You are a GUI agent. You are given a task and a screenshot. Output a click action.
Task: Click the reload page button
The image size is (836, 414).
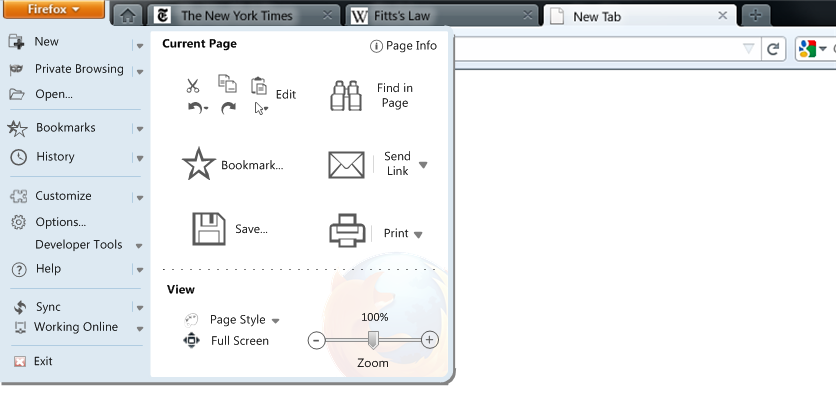(773, 50)
